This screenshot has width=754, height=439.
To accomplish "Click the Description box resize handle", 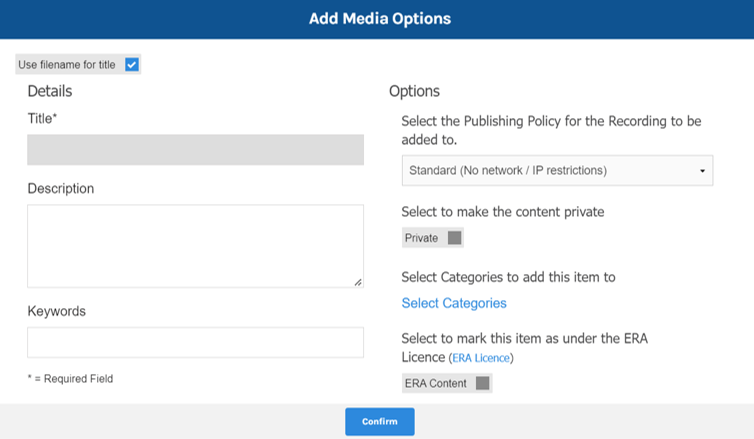I will coord(358,282).
